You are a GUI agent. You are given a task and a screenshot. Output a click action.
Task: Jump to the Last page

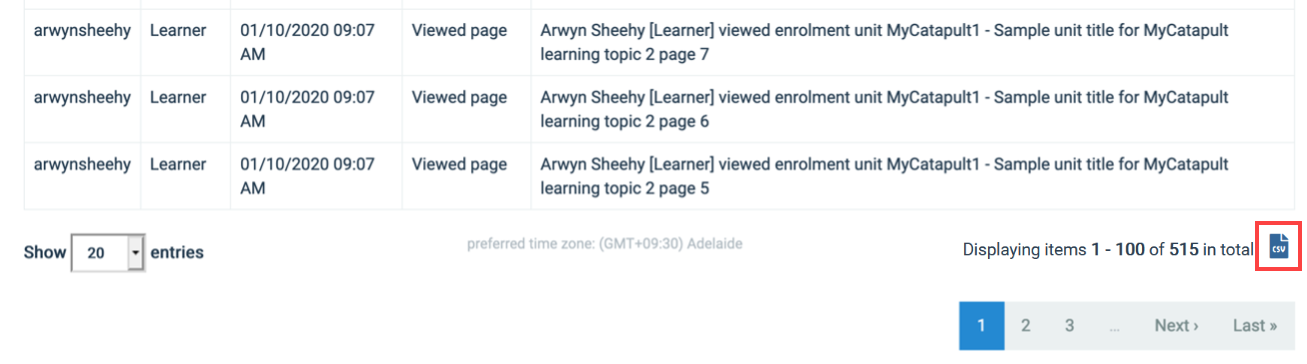1255,325
